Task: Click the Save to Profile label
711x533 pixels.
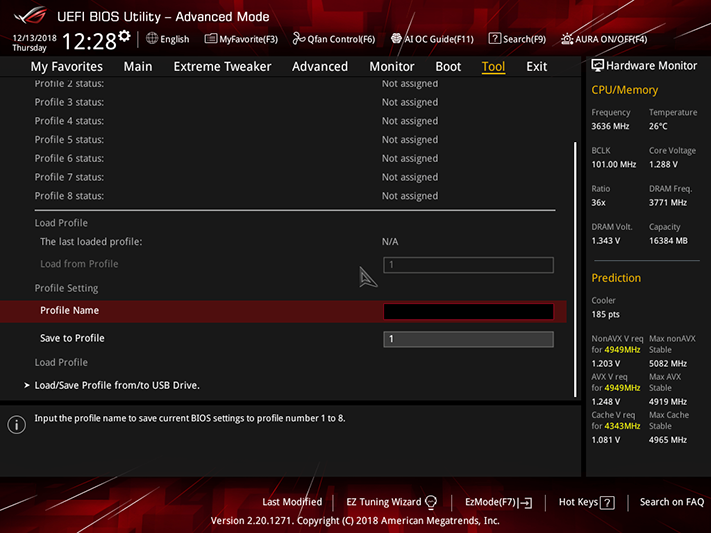Action: (x=72, y=338)
